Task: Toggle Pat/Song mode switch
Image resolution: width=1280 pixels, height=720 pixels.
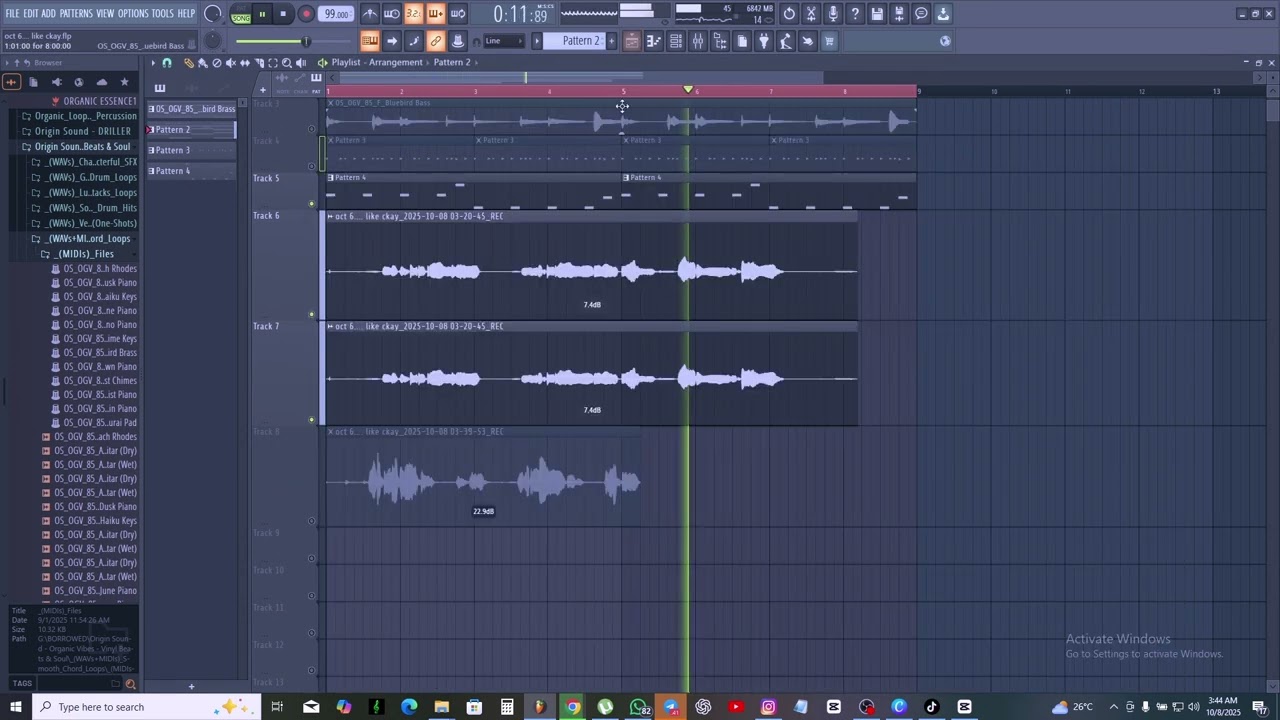Action: (x=241, y=14)
